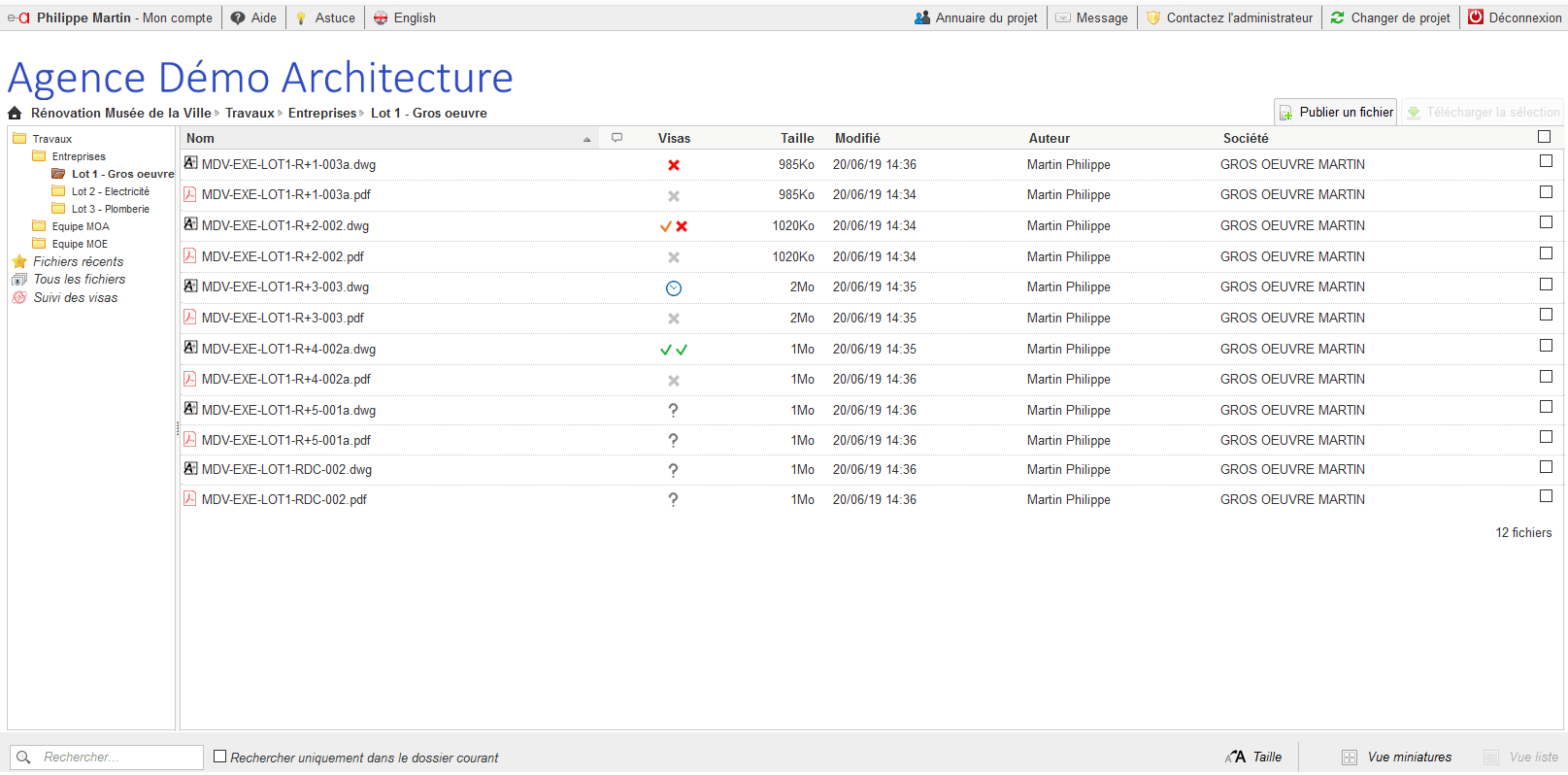The width and height of the screenshot is (1568, 775).
Task: Click red X visa of MDV-EXE-LOT1-R+1-003a.dwg
Action: [674, 165]
